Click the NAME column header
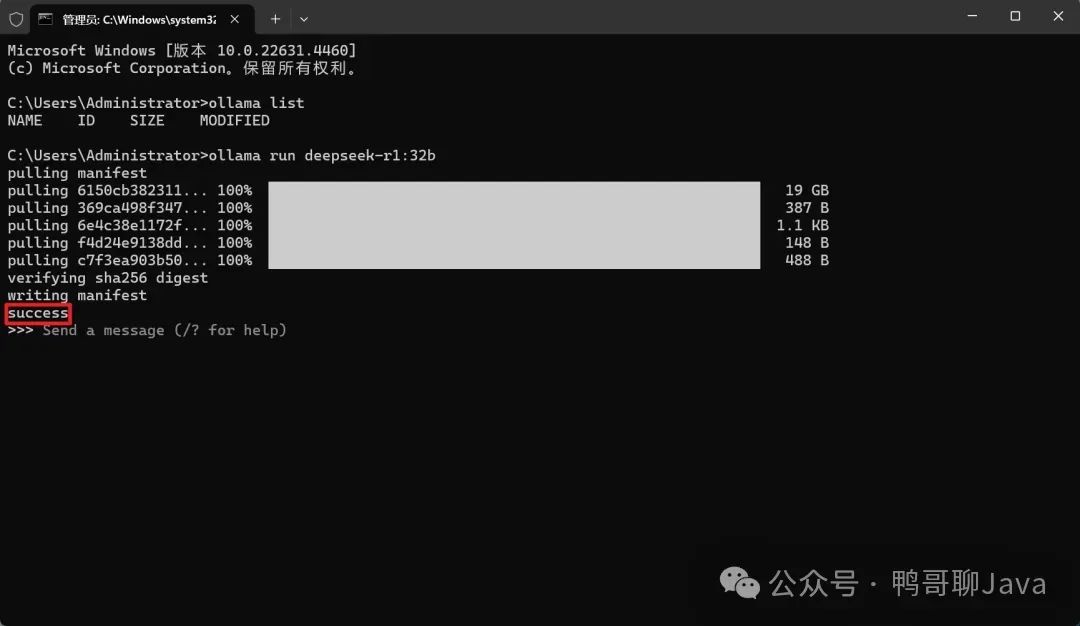Screen dimensions: 1080x626 (25, 121)
